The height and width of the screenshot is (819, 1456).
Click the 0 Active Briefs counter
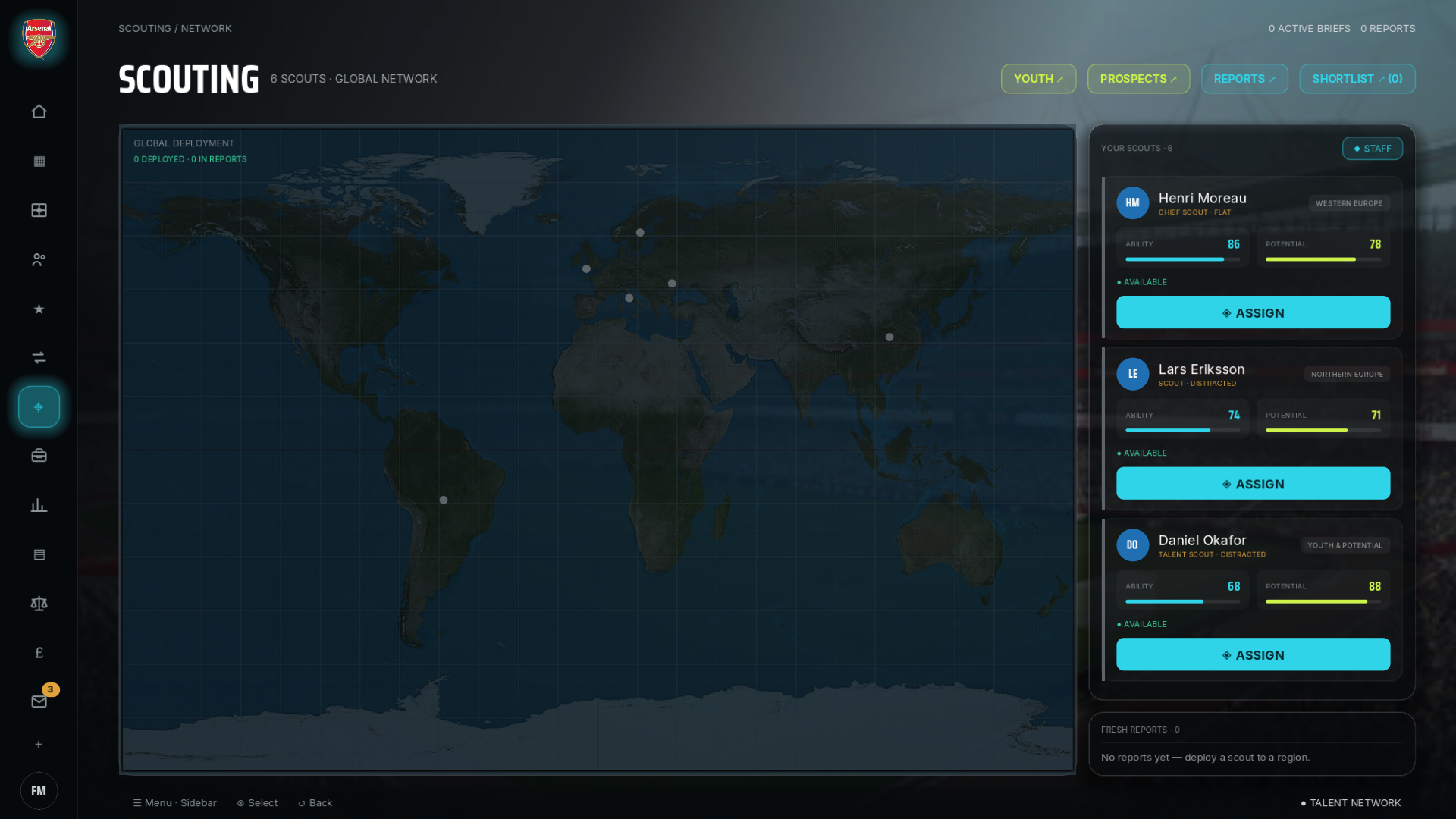click(1309, 28)
